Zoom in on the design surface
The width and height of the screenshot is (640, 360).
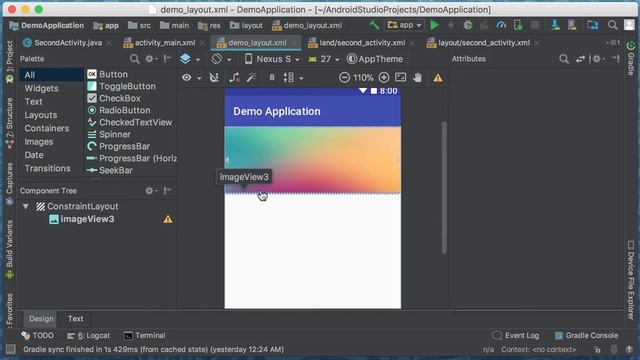(x=384, y=78)
